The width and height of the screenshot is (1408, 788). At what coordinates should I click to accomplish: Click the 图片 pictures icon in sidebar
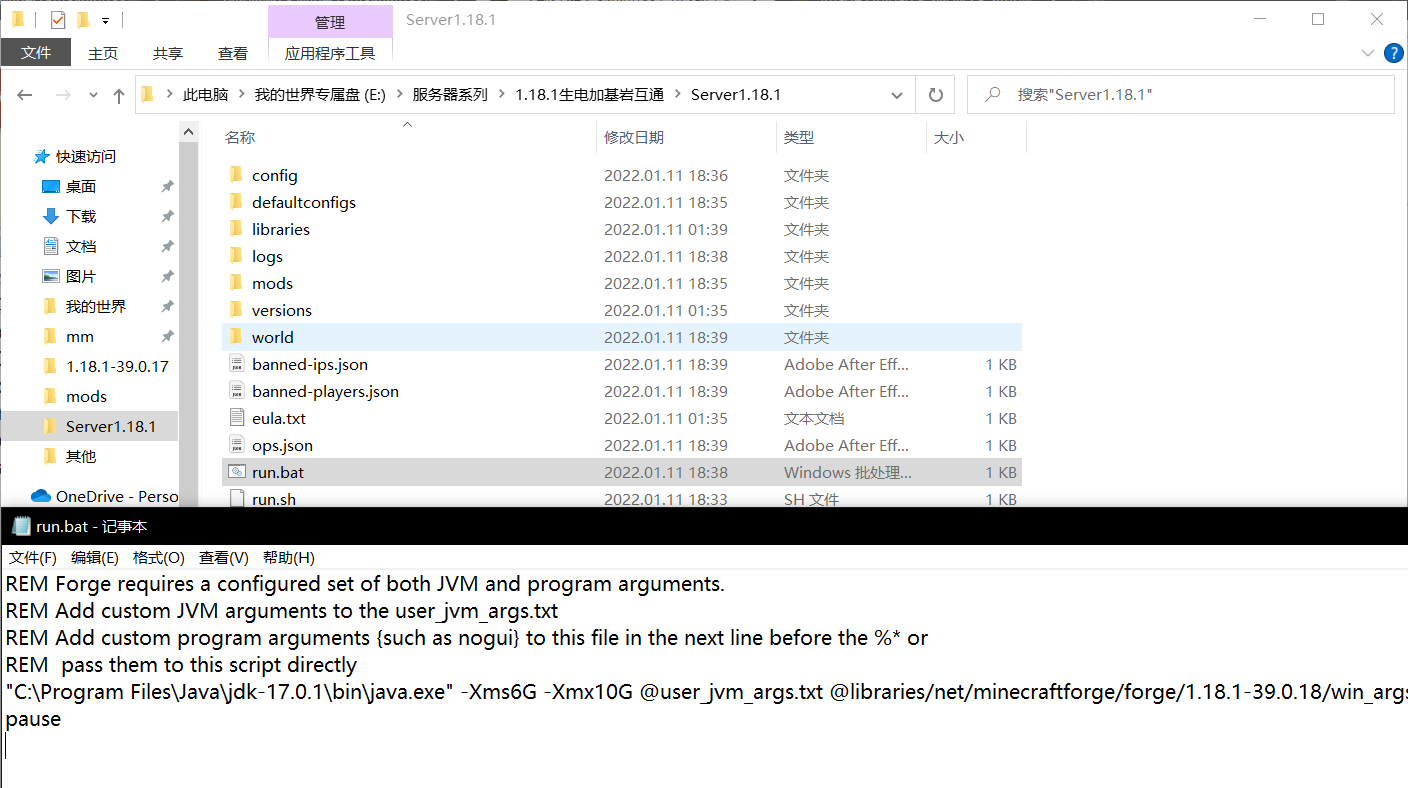click(x=51, y=277)
